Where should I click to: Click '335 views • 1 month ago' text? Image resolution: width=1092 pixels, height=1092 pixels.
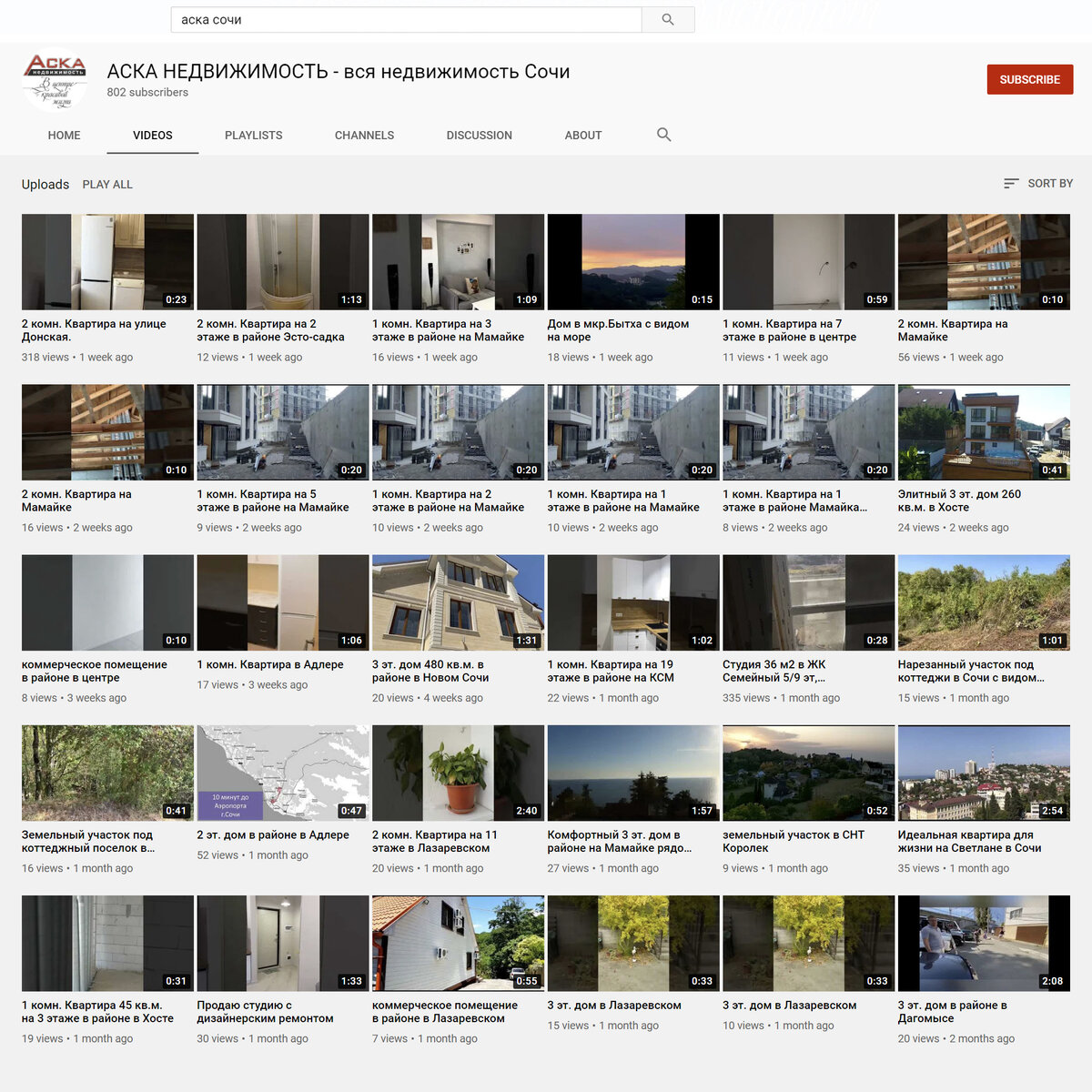tap(782, 698)
